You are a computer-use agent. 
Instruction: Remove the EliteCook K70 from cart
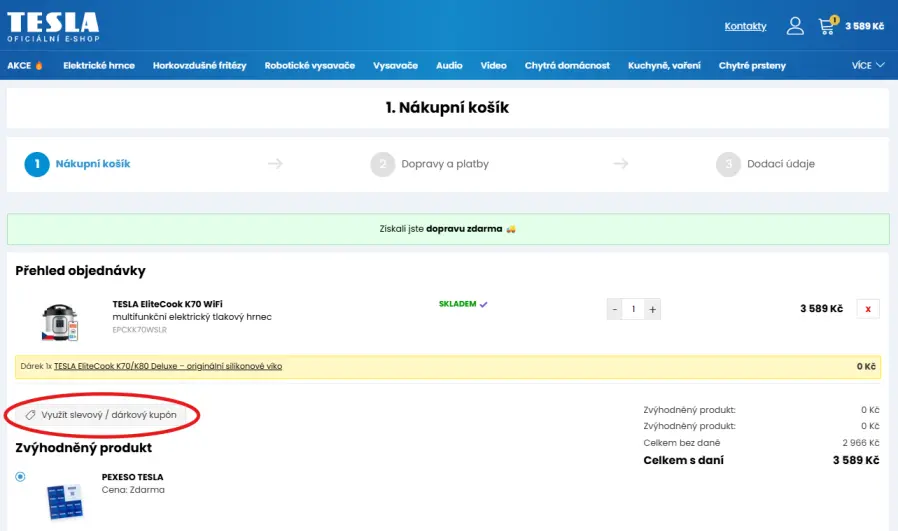(868, 309)
